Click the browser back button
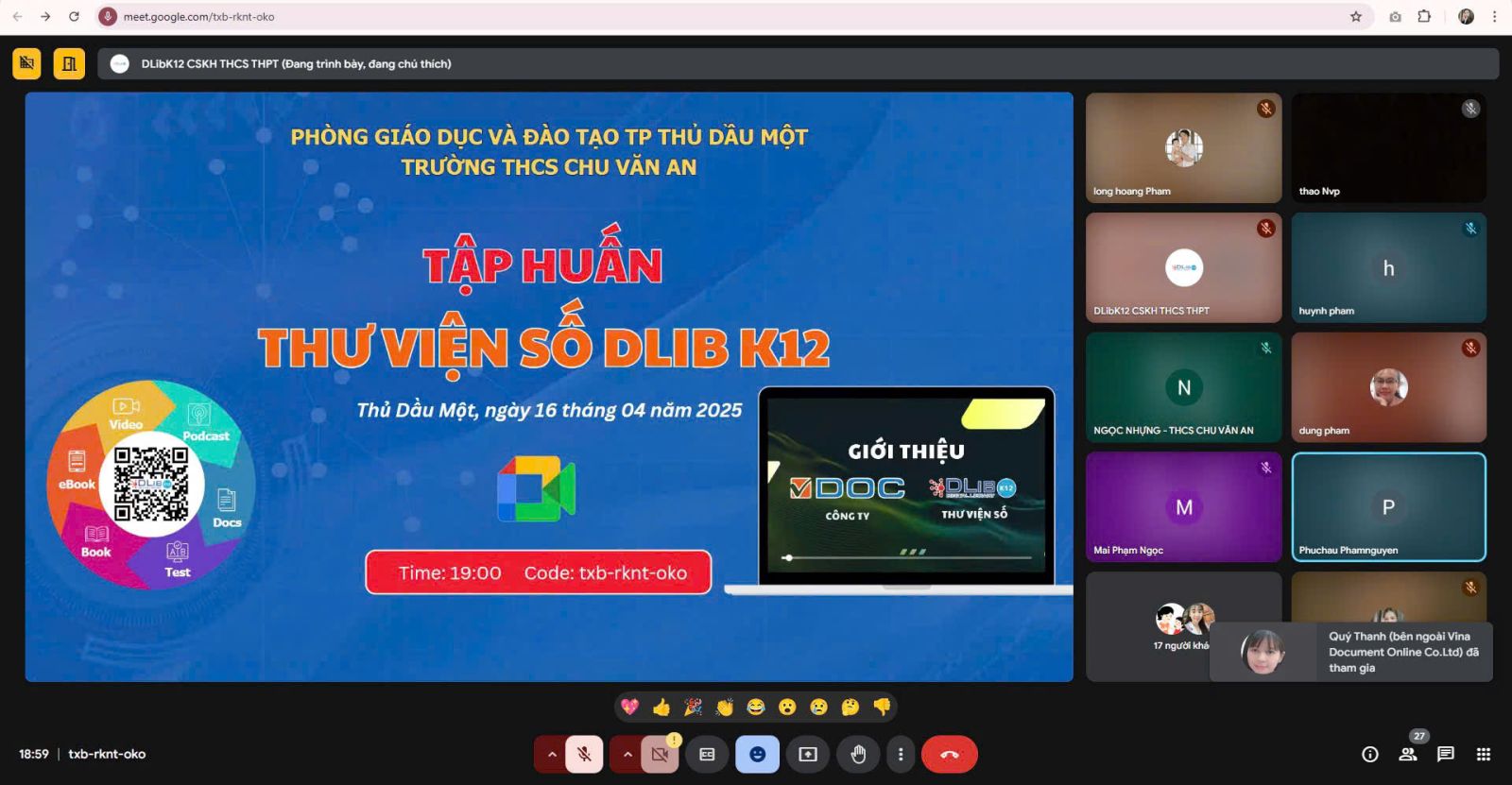Viewport: 1512px width, 785px height. tap(17, 16)
